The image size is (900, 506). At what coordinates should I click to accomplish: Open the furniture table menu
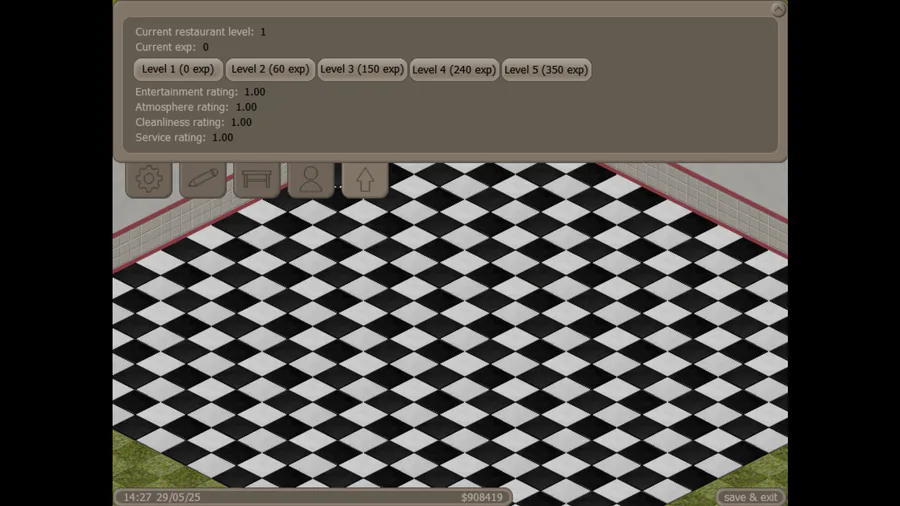pyautogui.click(x=257, y=180)
